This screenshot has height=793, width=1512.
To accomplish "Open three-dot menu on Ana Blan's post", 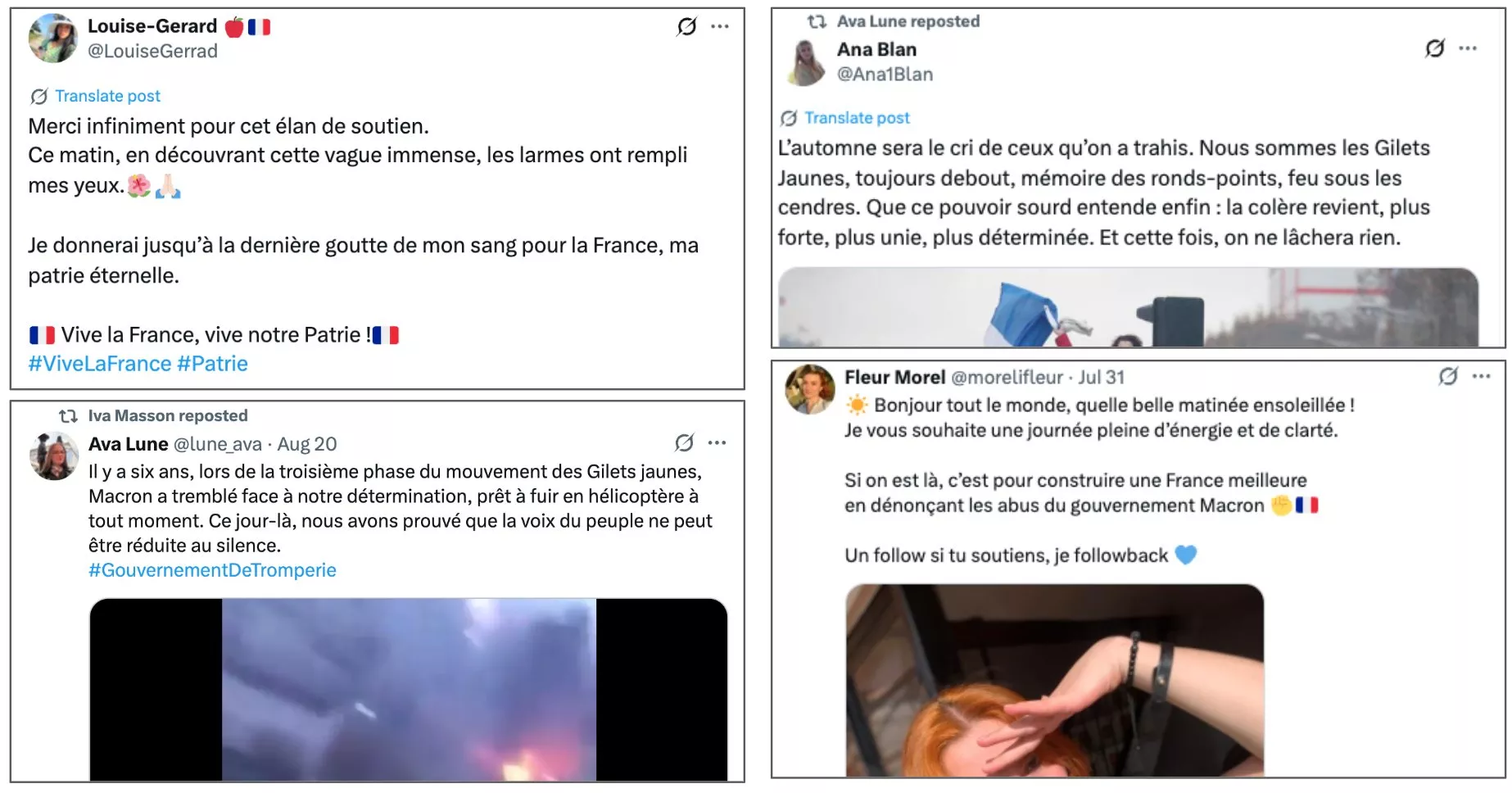I will tap(1468, 48).
